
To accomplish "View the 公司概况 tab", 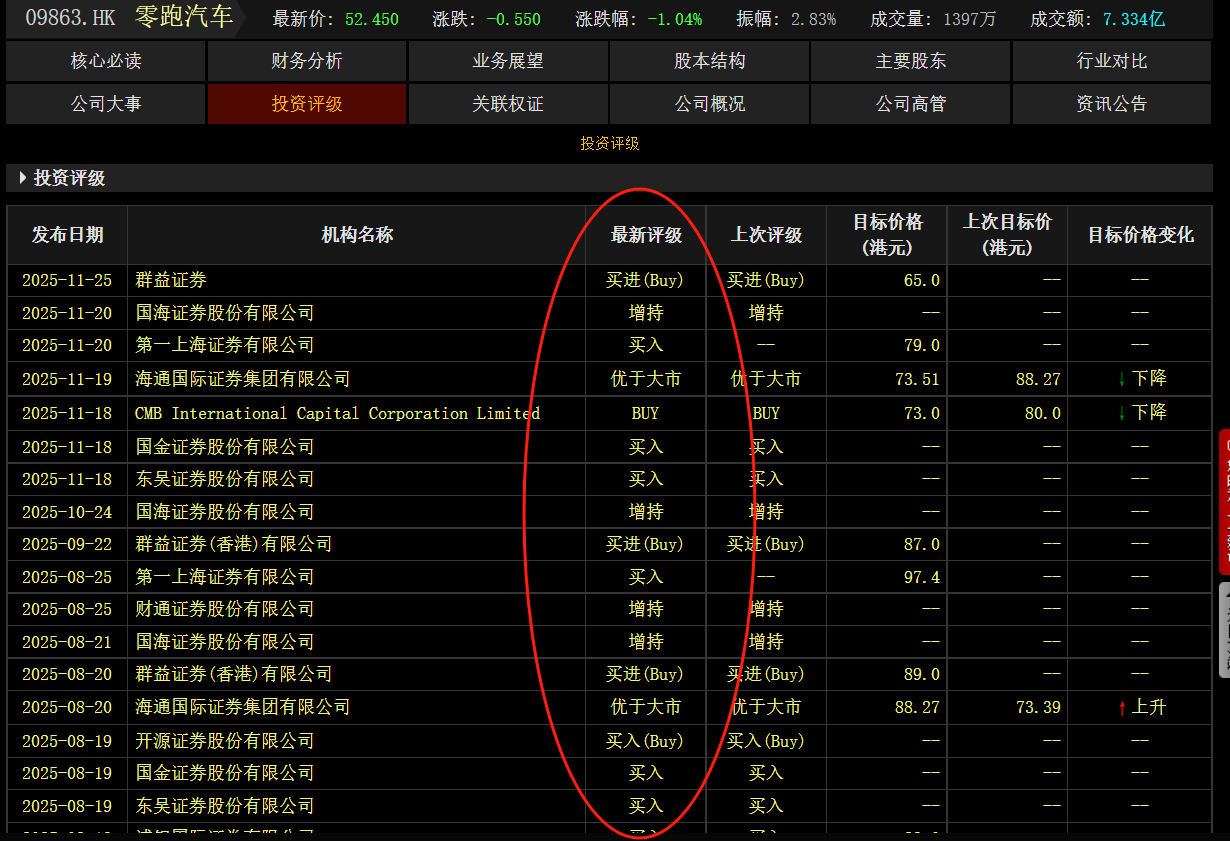I will tap(710, 104).
